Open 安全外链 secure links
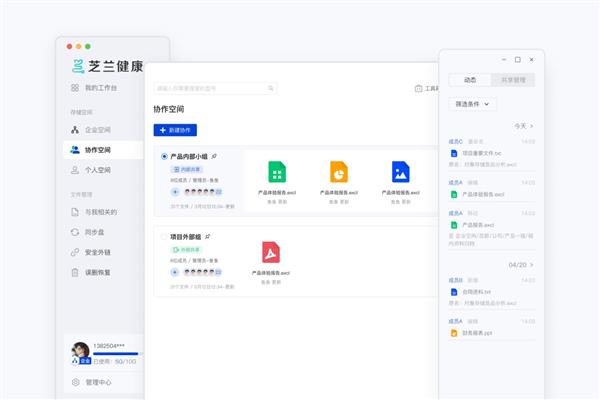This screenshot has width=600, height=400. click(97, 251)
